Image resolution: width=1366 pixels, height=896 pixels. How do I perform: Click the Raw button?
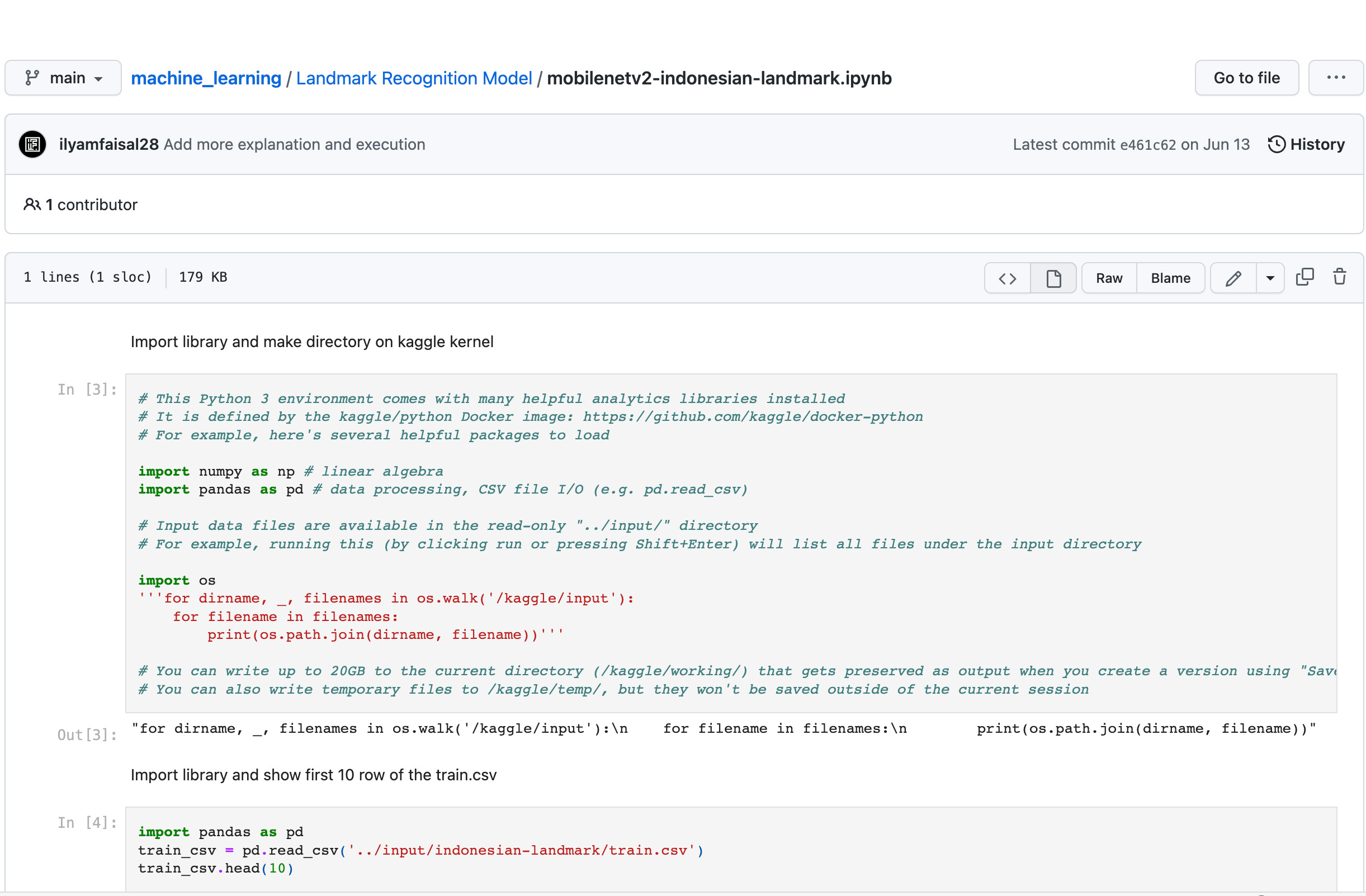pyautogui.click(x=1109, y=278)
